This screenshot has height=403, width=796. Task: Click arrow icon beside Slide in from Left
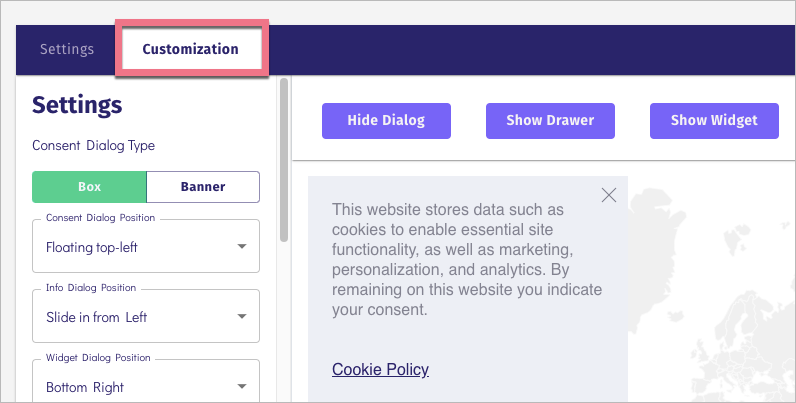(242, 317)
